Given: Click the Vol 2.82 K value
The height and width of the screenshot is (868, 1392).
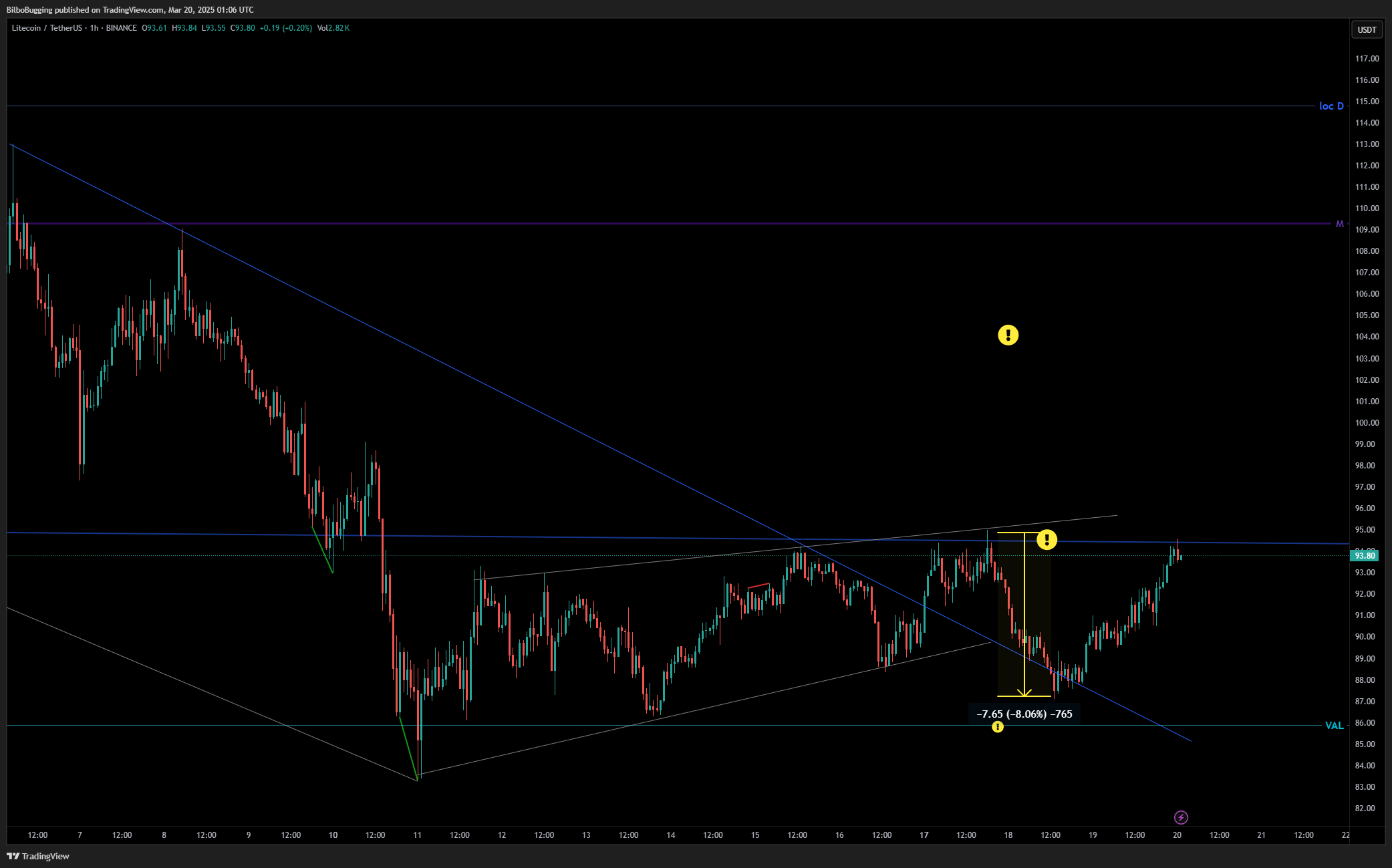Looking at the screenshot, I should click(x=333, y=28).
